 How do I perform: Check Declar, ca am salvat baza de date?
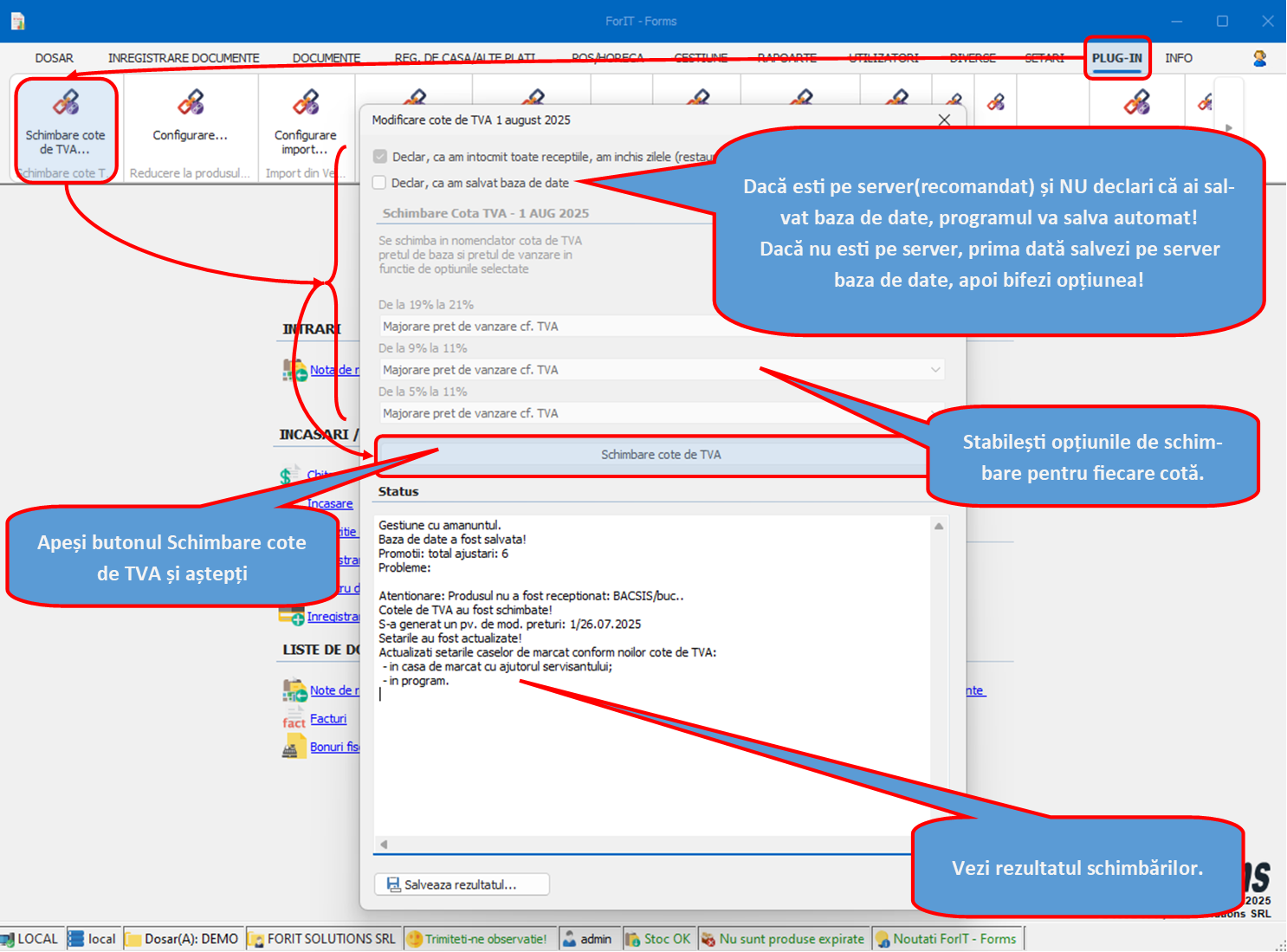pyautogui.click(x=379, y=183)
